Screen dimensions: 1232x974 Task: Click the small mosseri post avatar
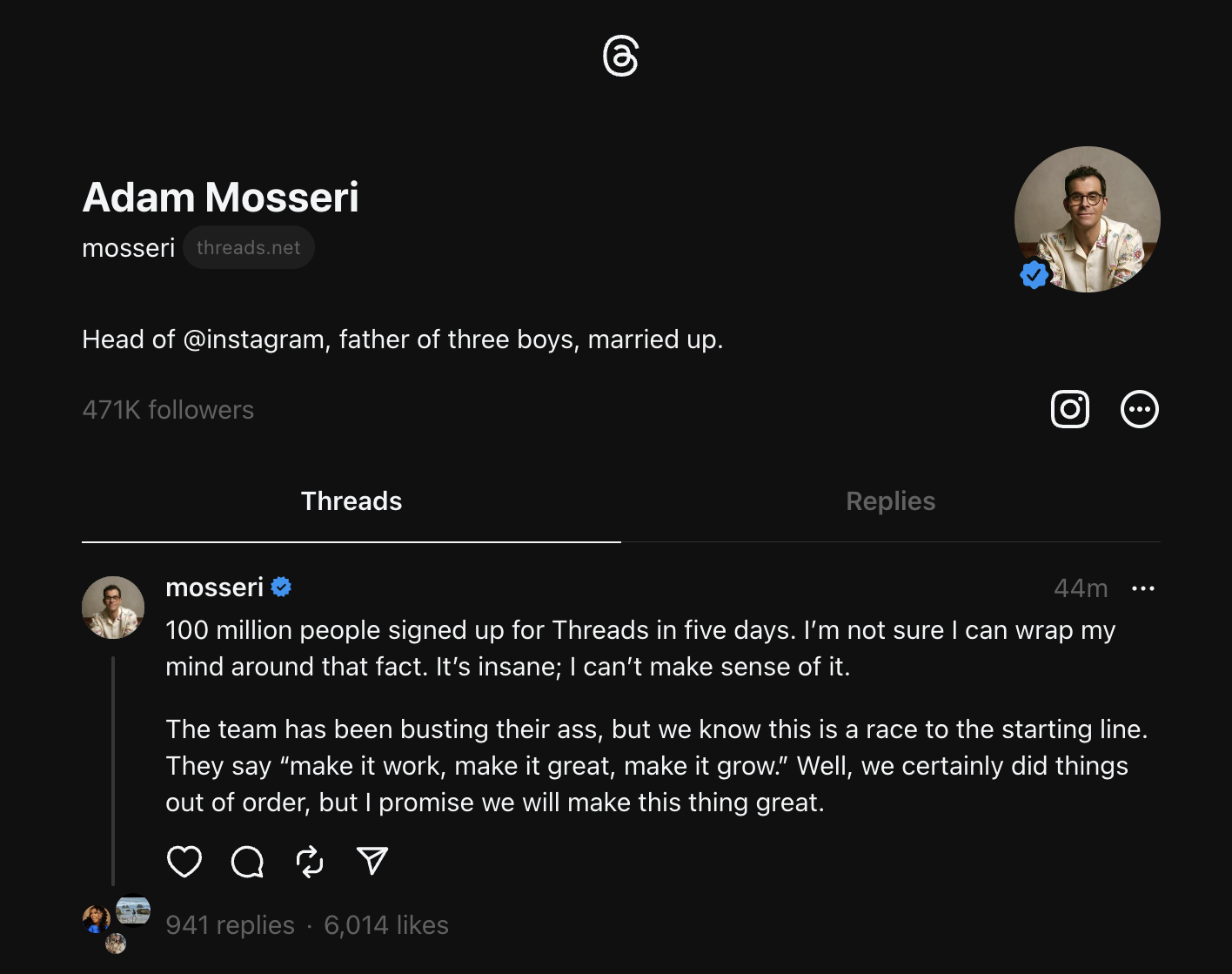click(113, 608)
